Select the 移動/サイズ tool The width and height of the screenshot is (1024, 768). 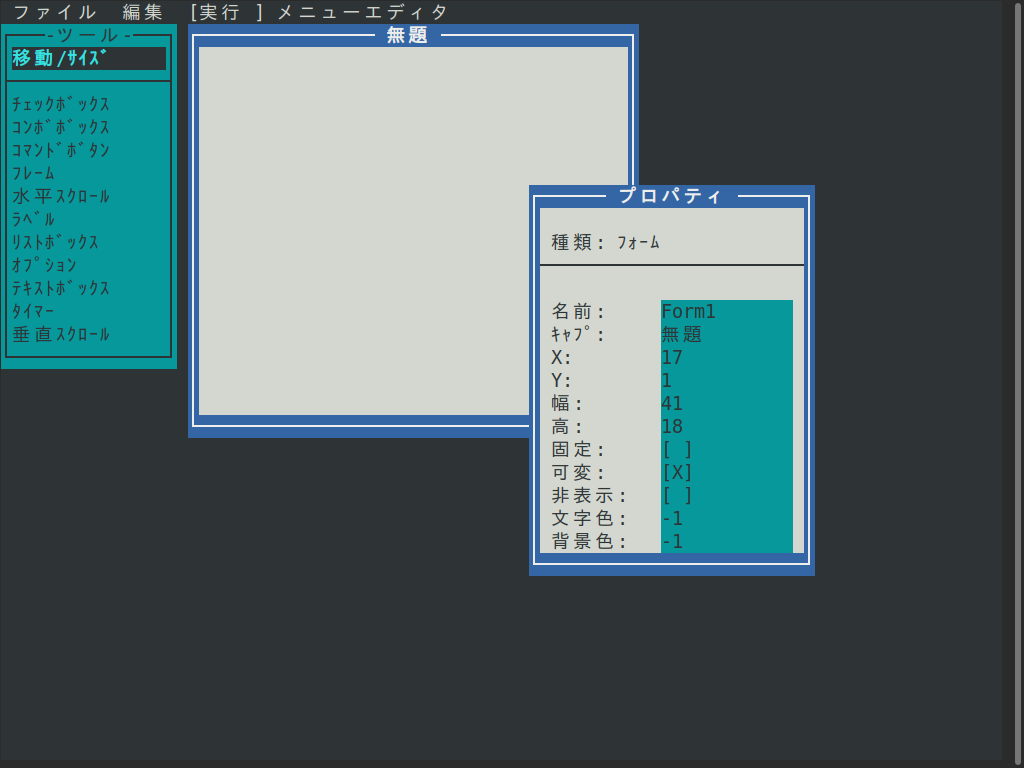pos(88,58)
